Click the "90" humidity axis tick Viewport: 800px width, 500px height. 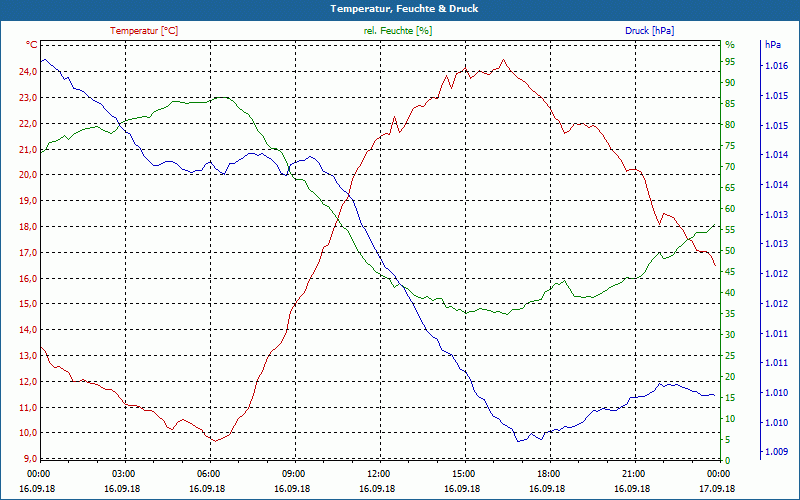(x=730, y=83)
